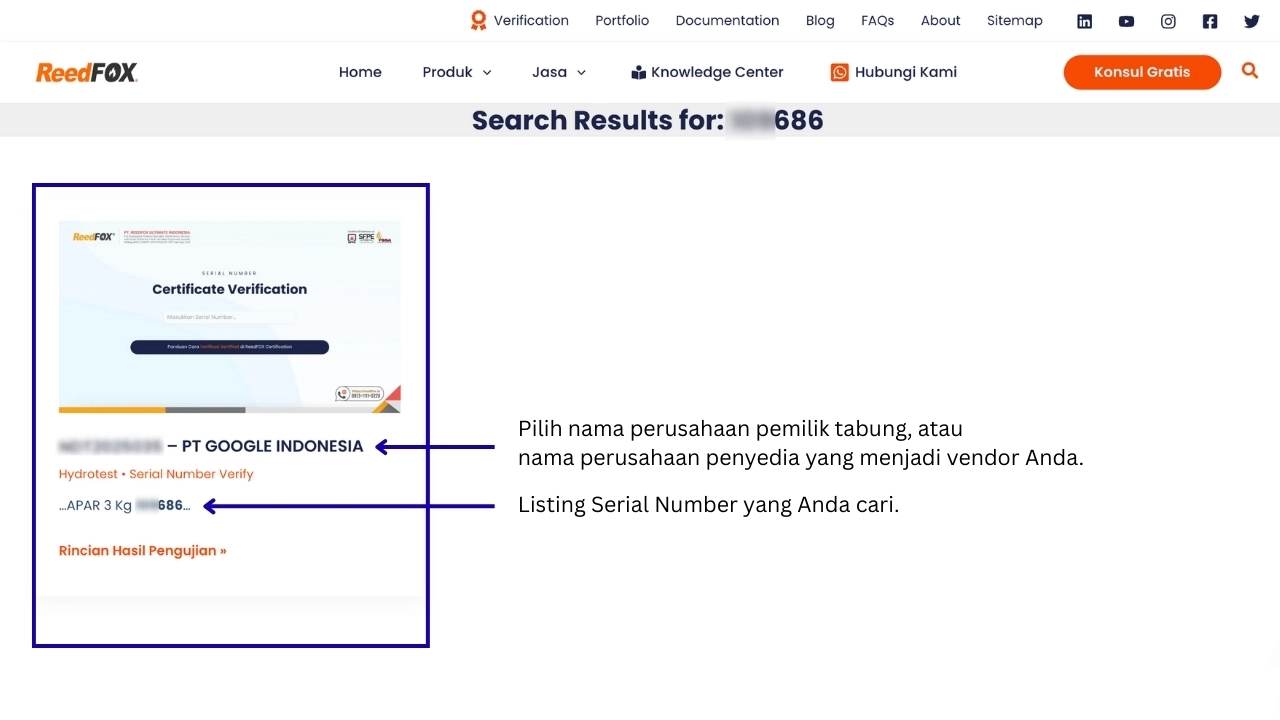
Task: Open the PT GOOGLE INDONESIA result title
Action: (211, 446)
